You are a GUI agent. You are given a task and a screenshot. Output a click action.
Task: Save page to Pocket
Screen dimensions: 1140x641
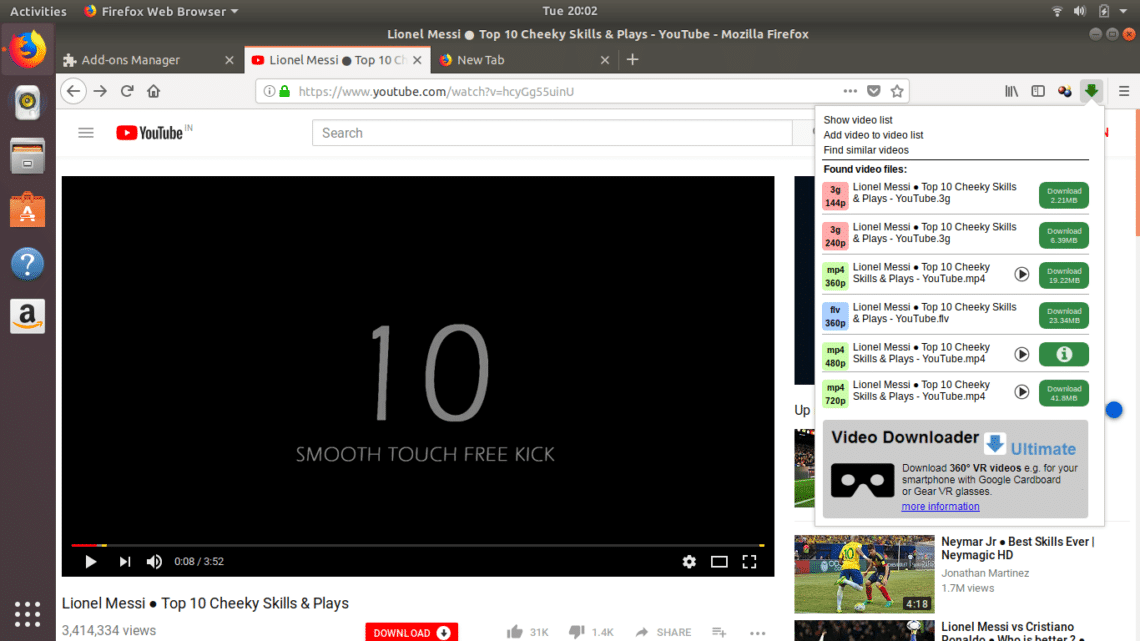coord(874,91)
